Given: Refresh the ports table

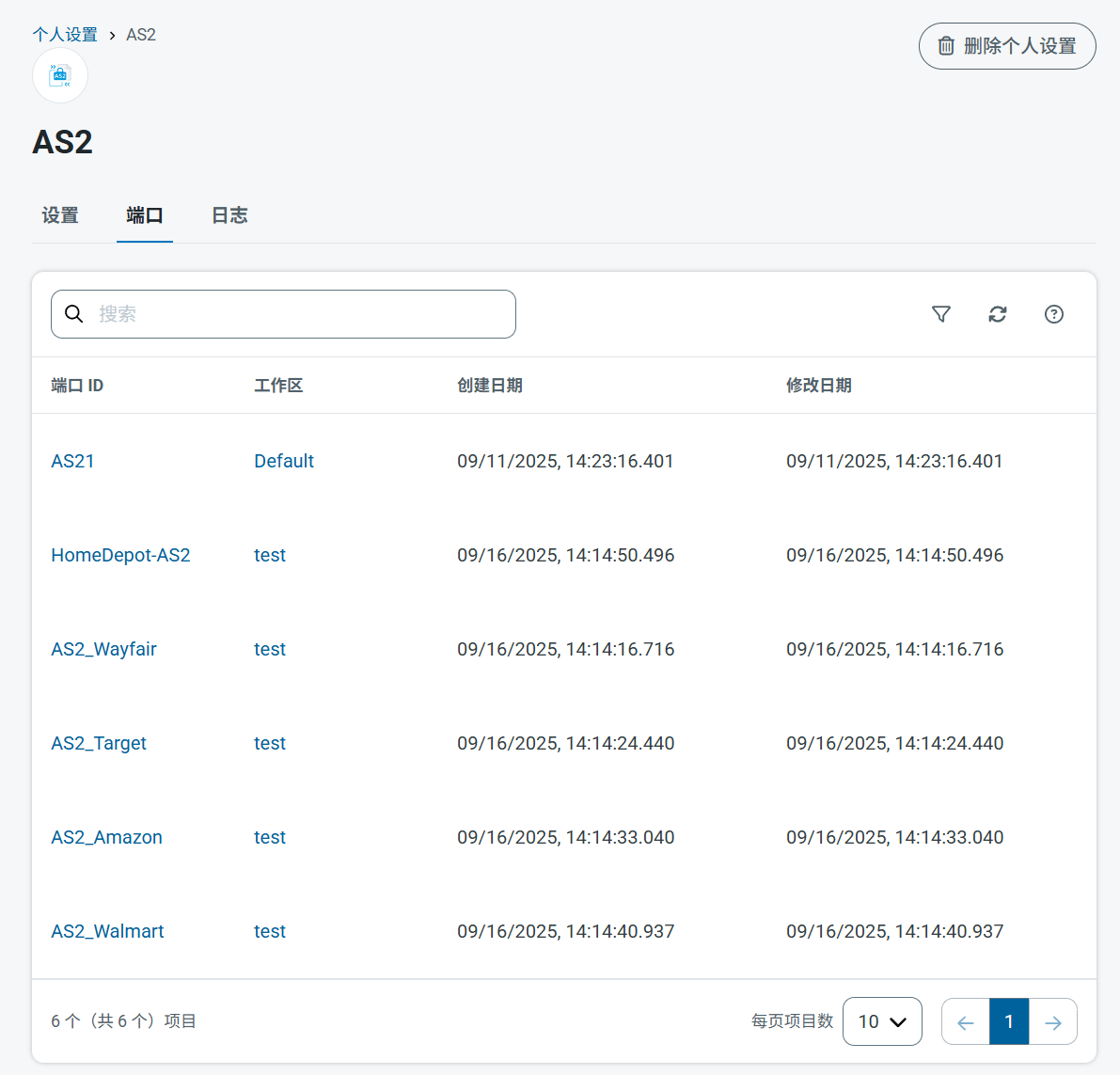Looking at the screenshot, I should [x=997, y=314].
